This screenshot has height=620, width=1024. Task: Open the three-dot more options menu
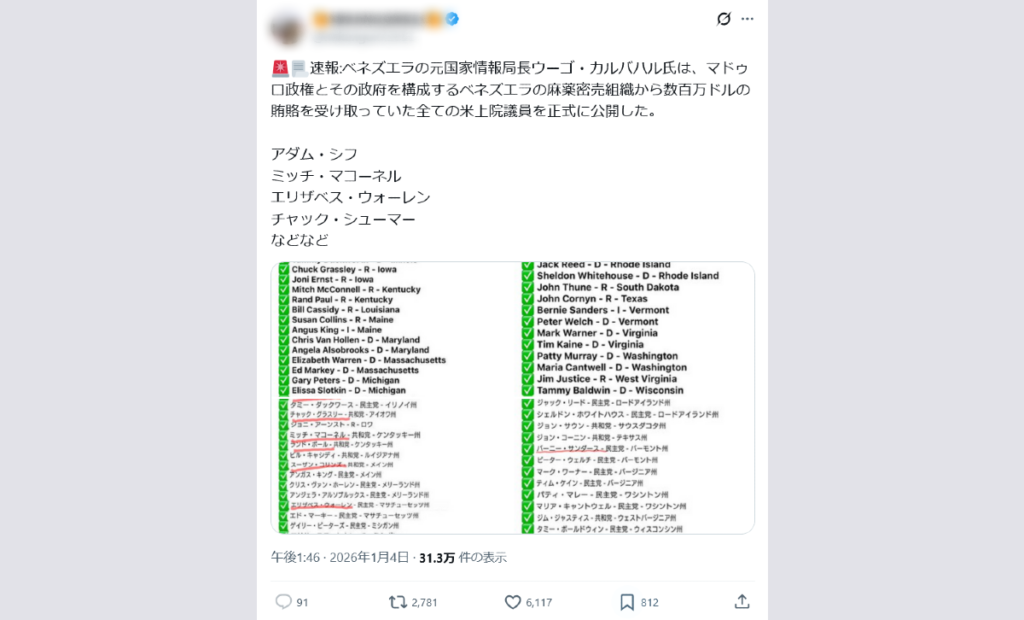pos(747,19)
